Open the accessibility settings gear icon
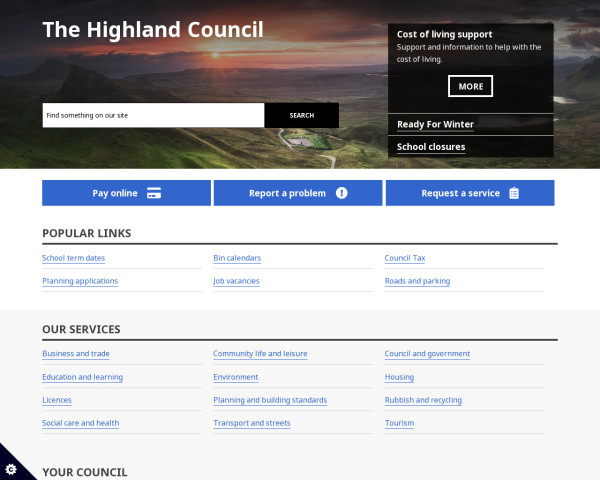The height and width of the screenshot is (480, 600). [11, 469]
